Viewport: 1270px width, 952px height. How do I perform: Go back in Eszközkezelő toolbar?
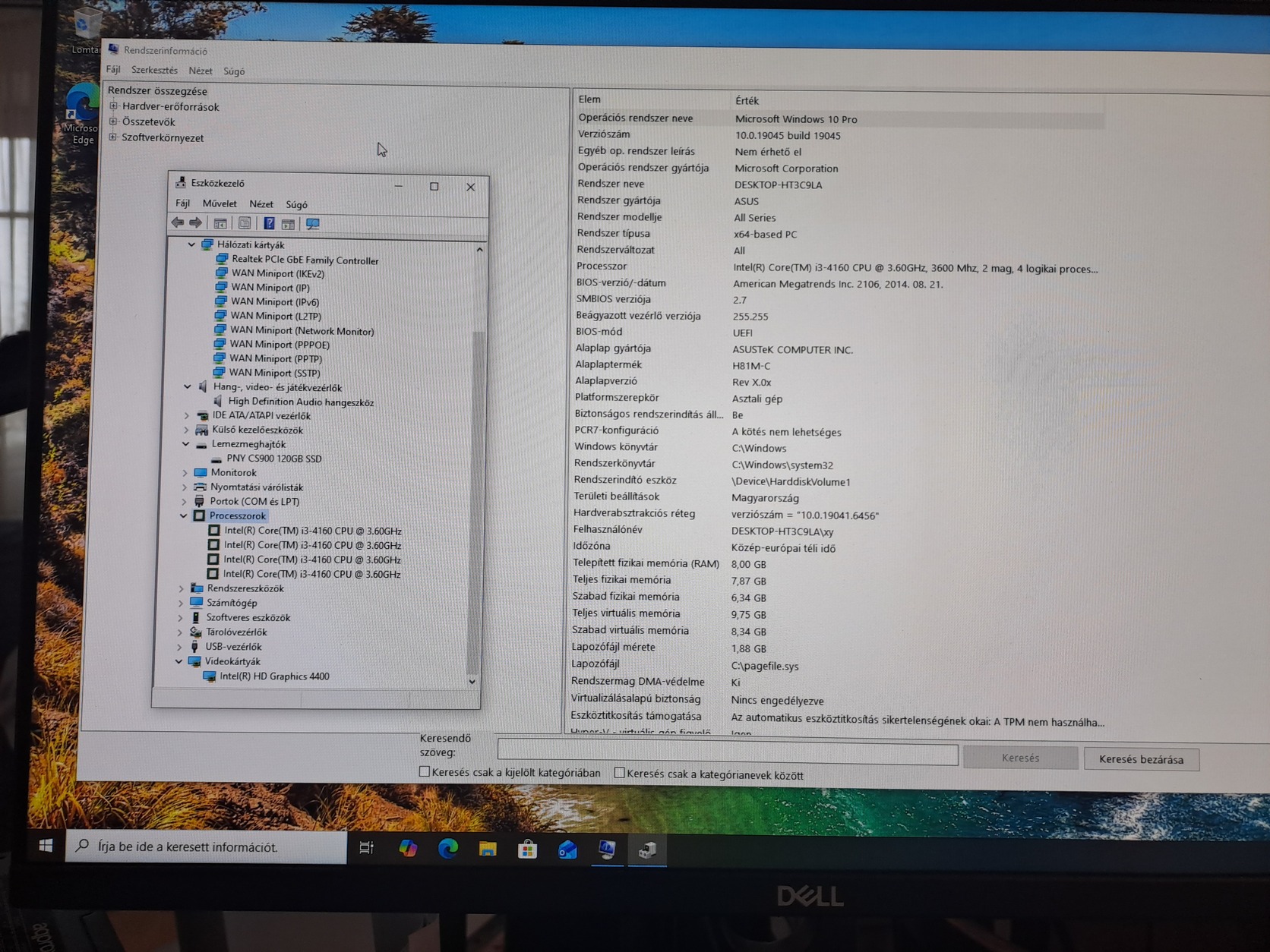[x=178, y=222]
